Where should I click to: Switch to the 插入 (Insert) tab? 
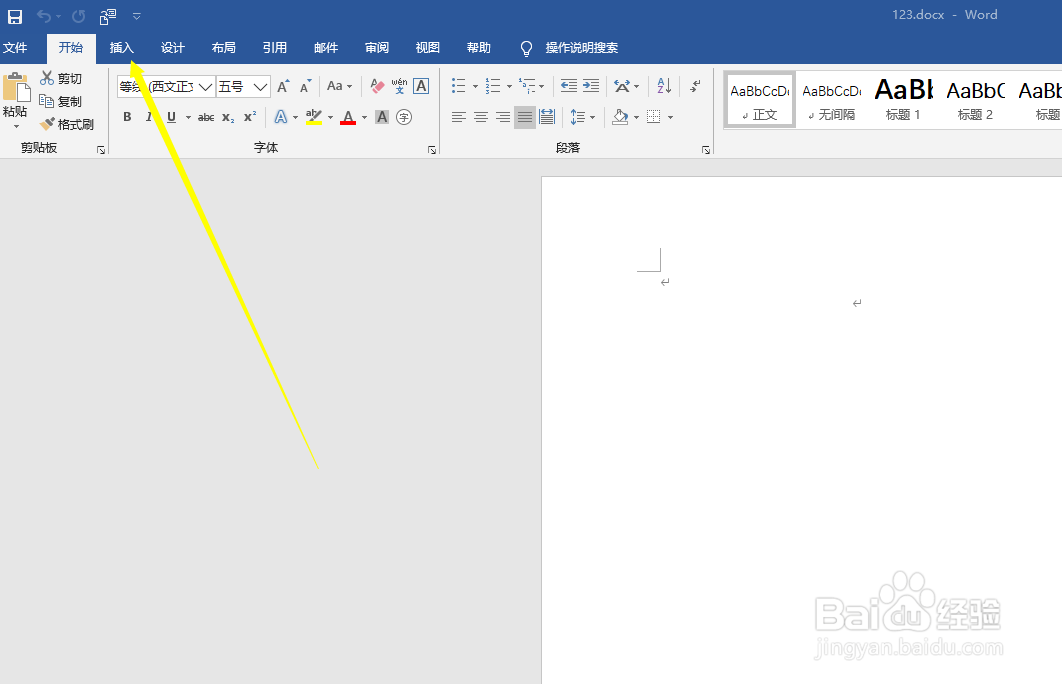[x=122, y=47]
